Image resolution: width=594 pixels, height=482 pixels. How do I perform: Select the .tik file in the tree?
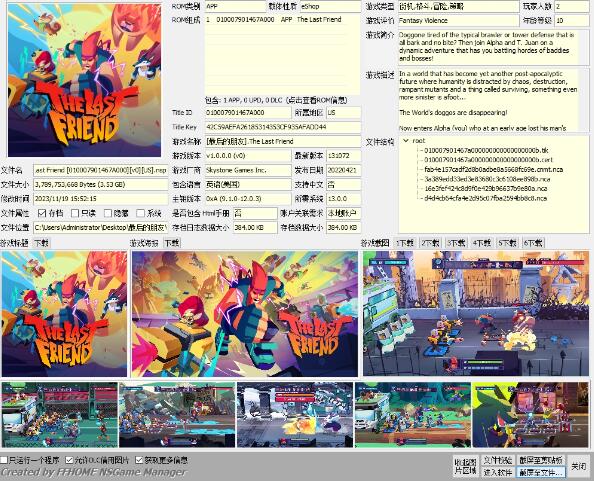(x=486, y=150)
